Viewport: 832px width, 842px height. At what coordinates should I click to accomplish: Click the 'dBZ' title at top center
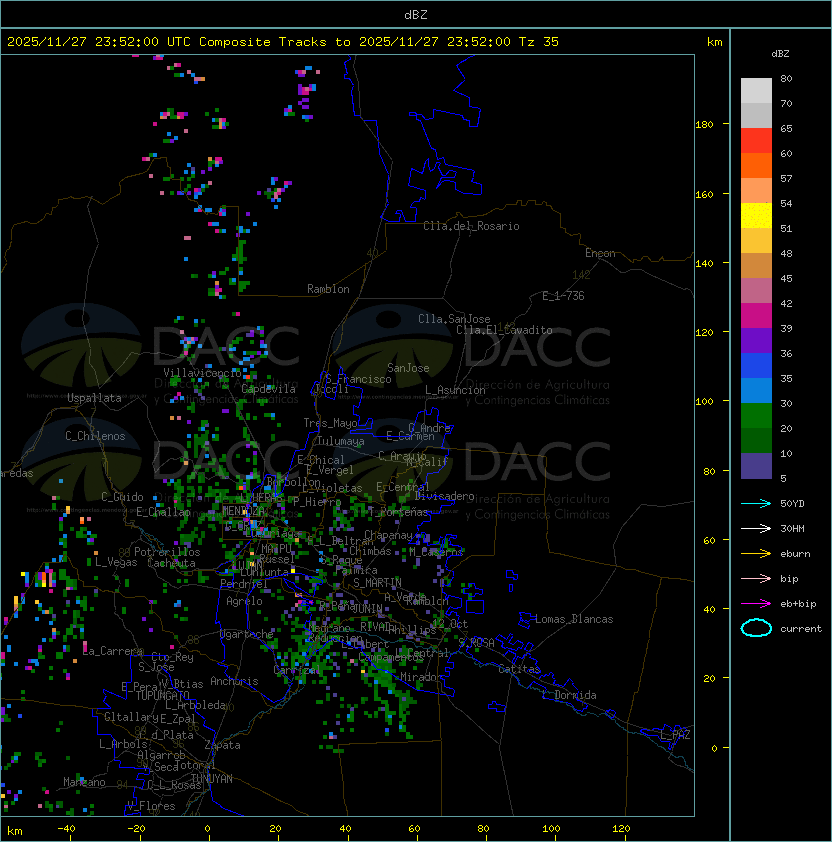pyautogui.click(x=416, y=14)
